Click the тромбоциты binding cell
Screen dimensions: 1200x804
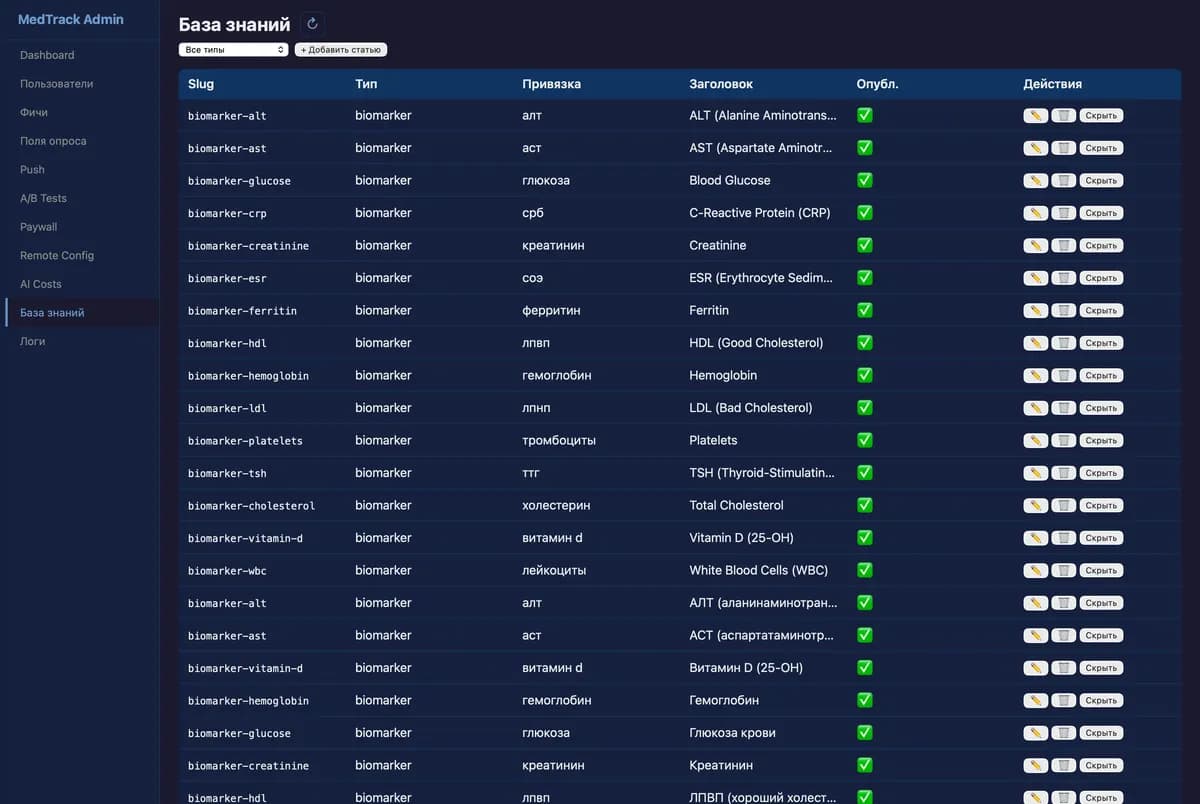(x=559, y=441)
